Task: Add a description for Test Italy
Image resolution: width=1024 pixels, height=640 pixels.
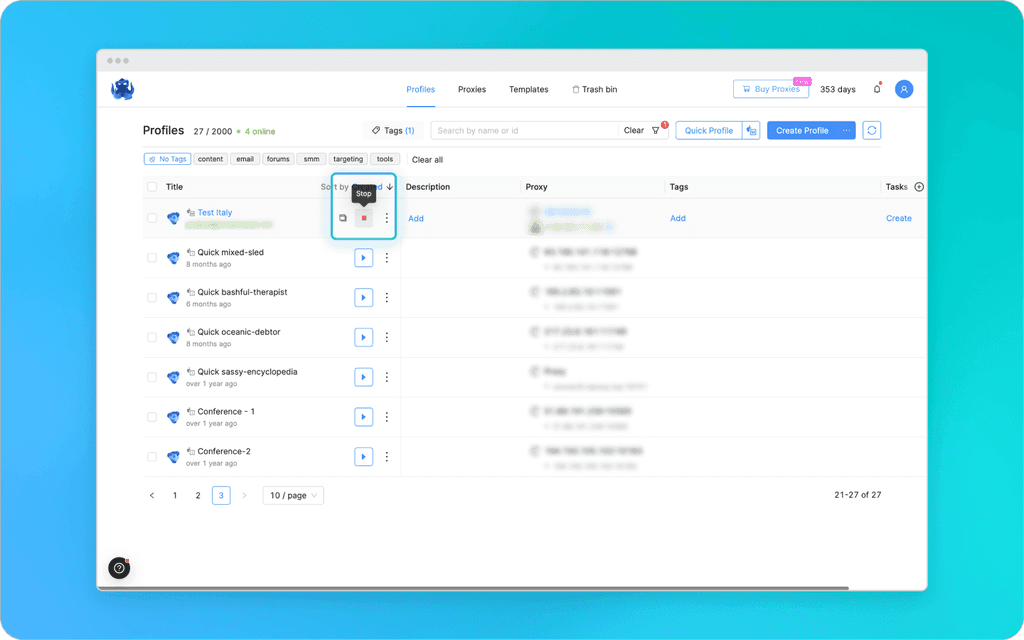Action: [x=417, y=218]
